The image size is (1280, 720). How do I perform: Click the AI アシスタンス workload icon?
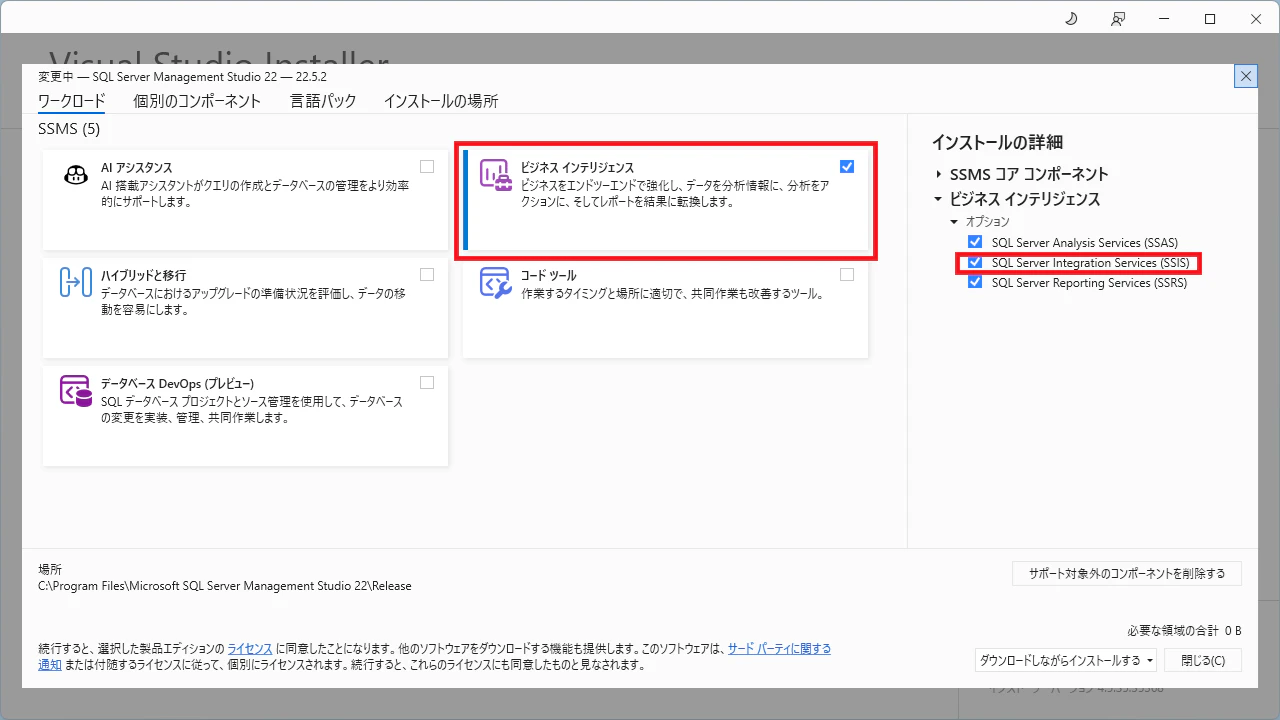click(x=76, y=176)
